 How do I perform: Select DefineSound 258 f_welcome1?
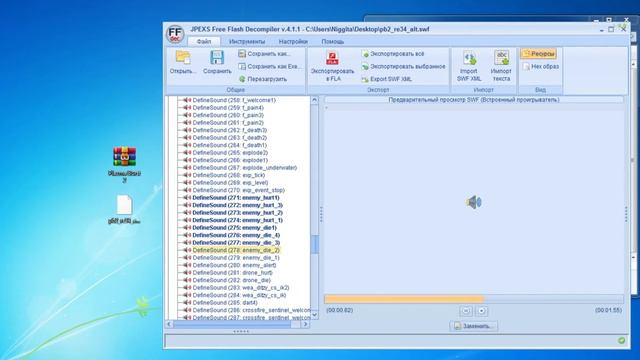234,100
